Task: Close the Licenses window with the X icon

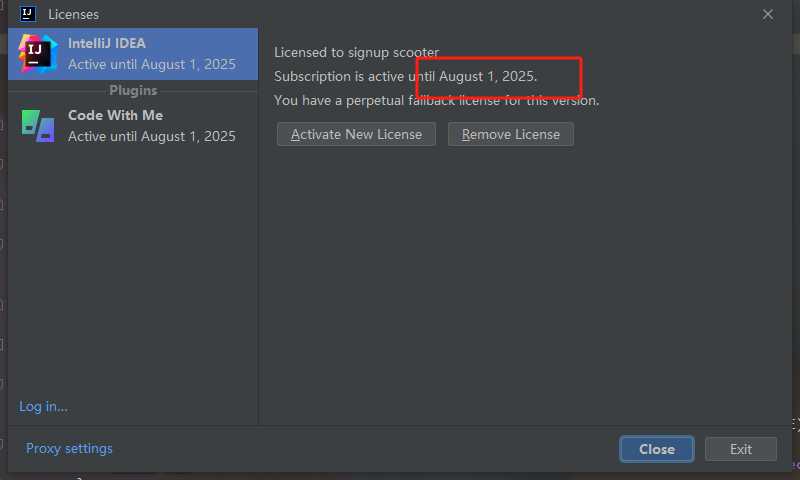Action: tap(768, 14)
